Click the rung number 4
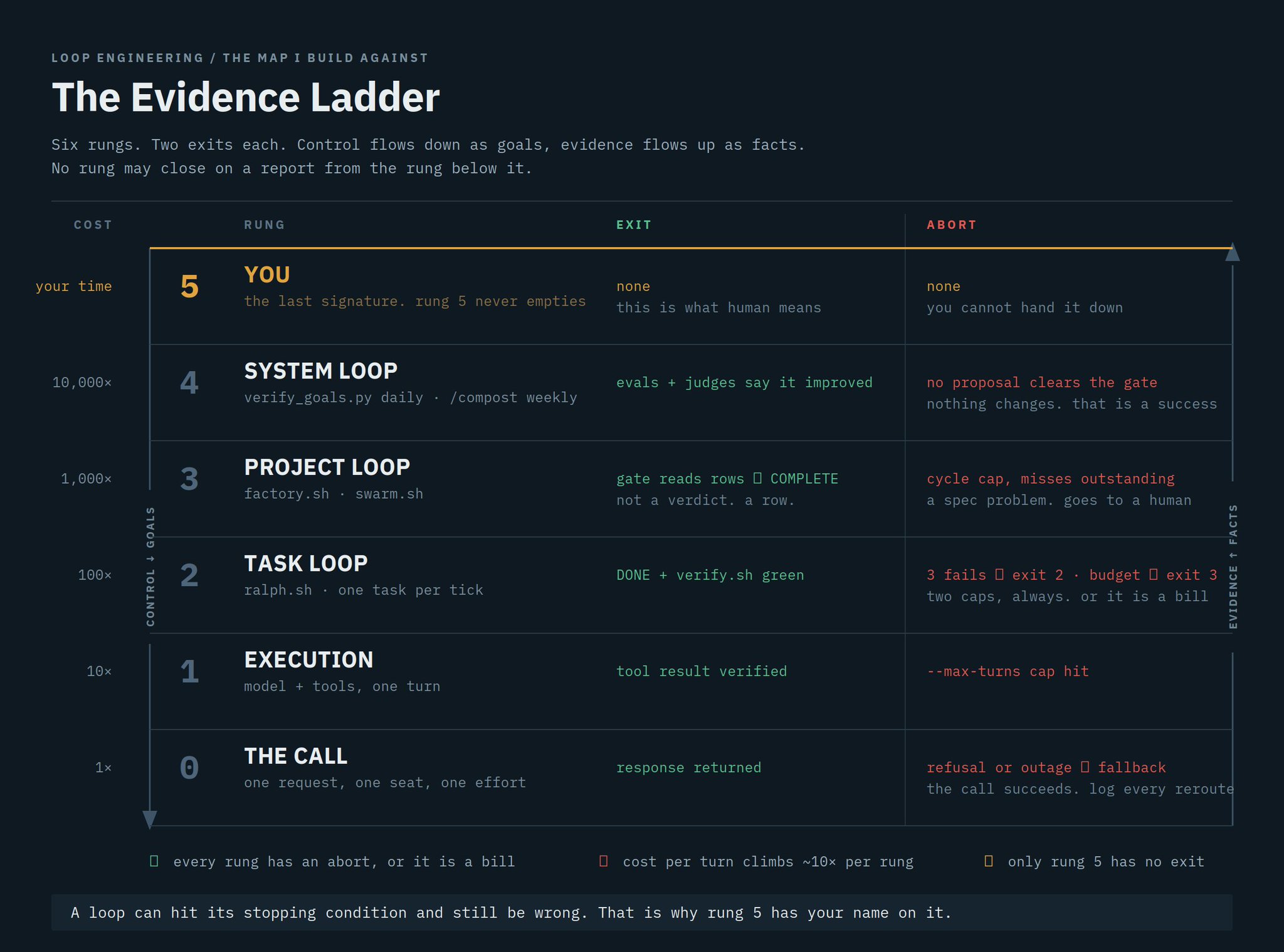1284x952 pixels. [x=189, y=383]
